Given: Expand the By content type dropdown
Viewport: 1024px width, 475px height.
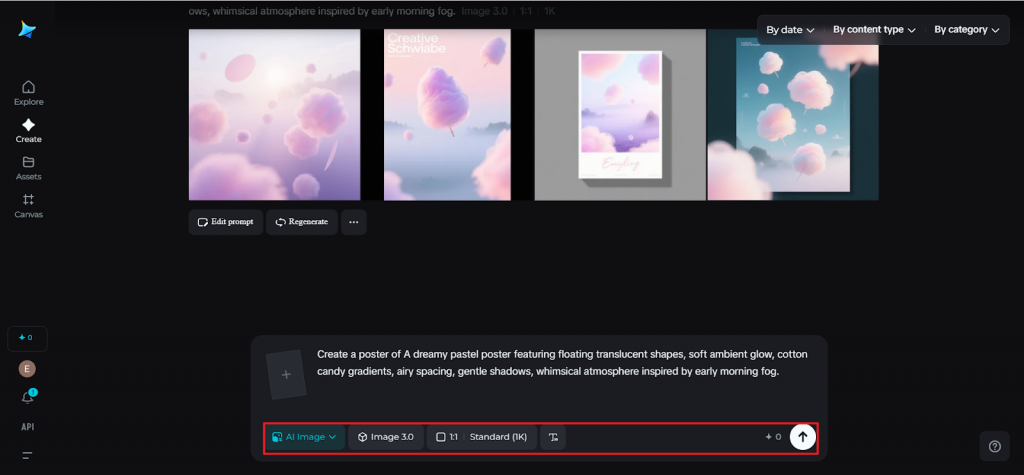Looking at the screenshot, I should pos(874,30).
